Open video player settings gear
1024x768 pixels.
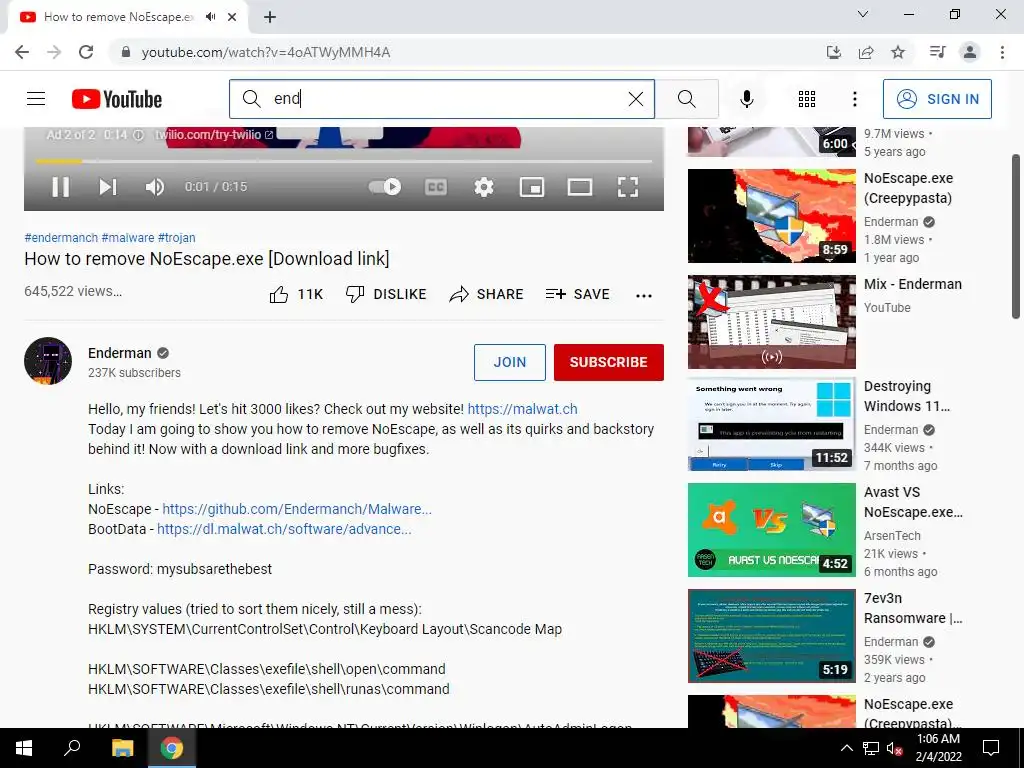point(484,187)
